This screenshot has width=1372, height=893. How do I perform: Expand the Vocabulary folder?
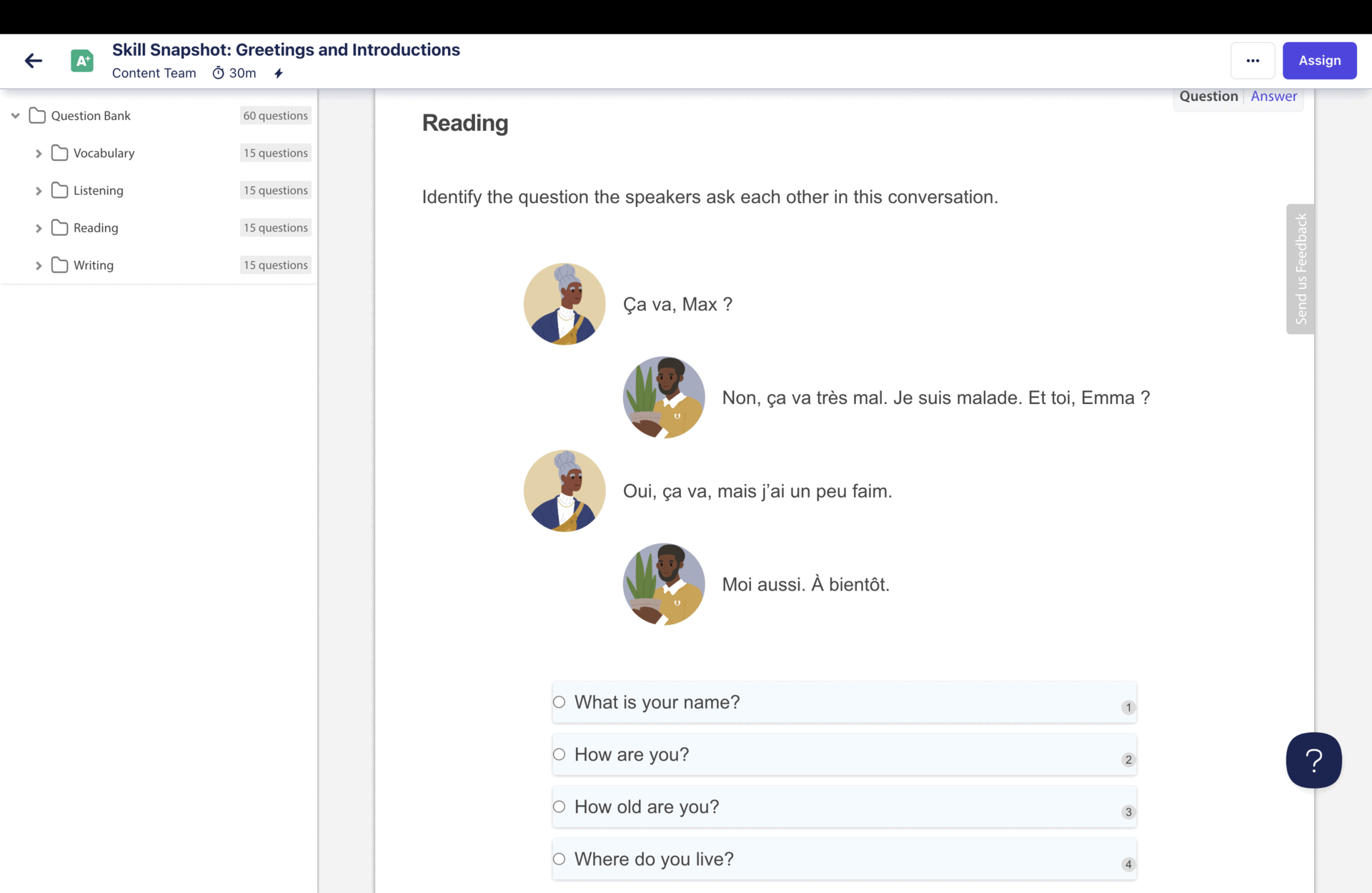pos(39,154)
